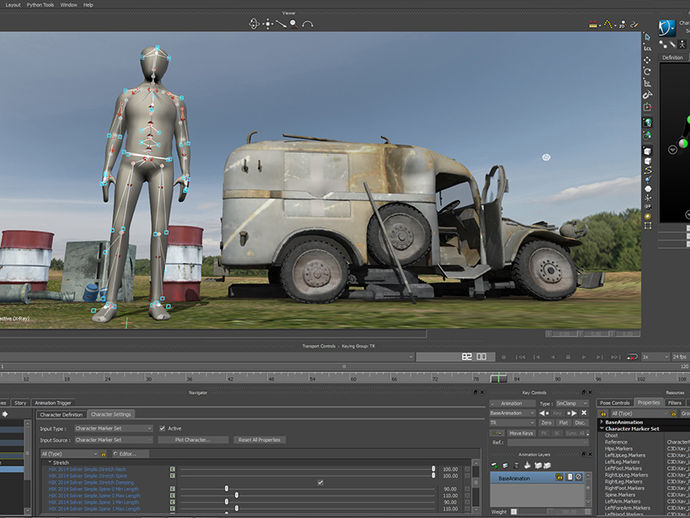Open the Python Tools menu
Viewport: 690px width, 518px height.
pyautogui.click(x=40, y=5)
